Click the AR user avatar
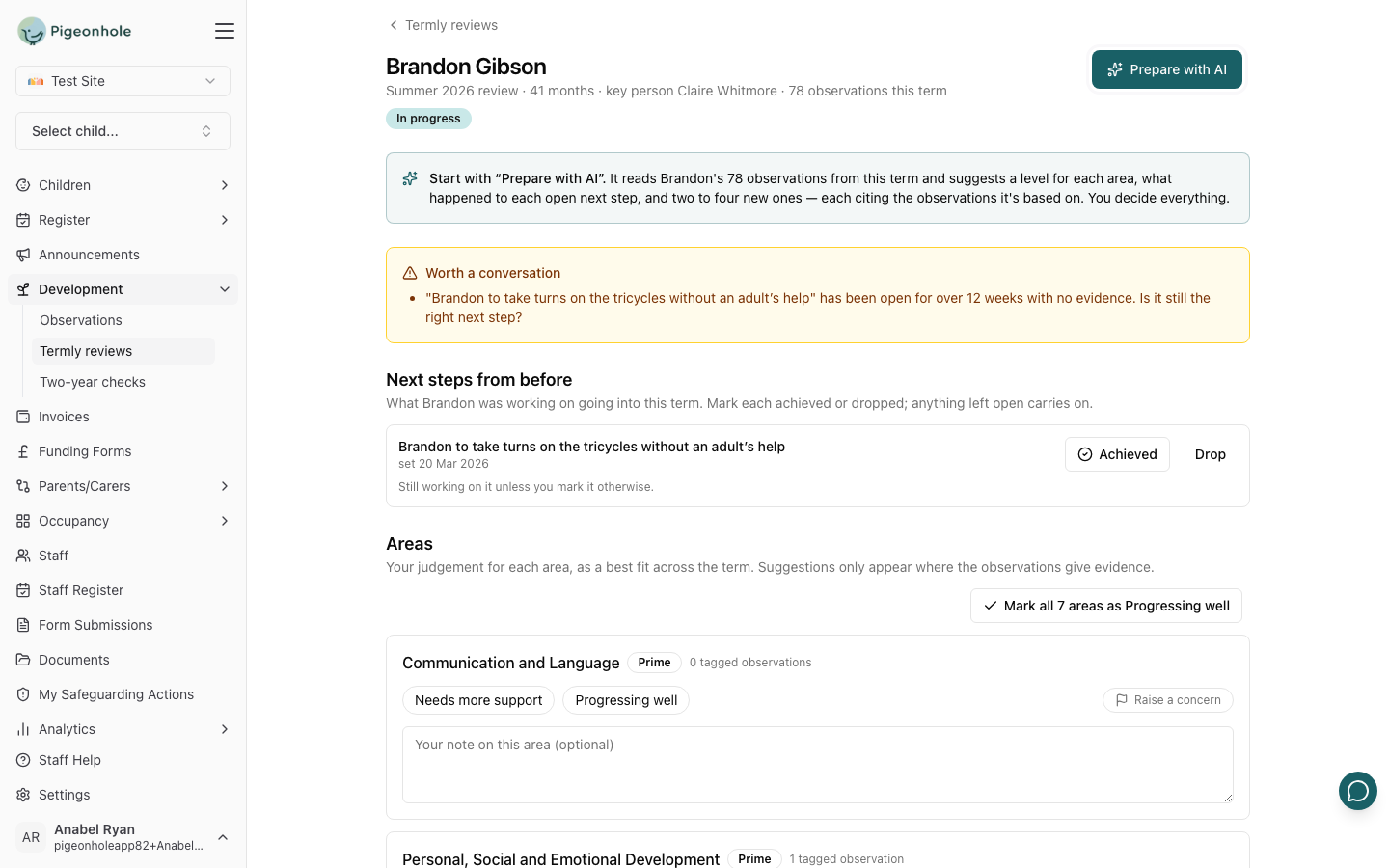 click(31, 837)
